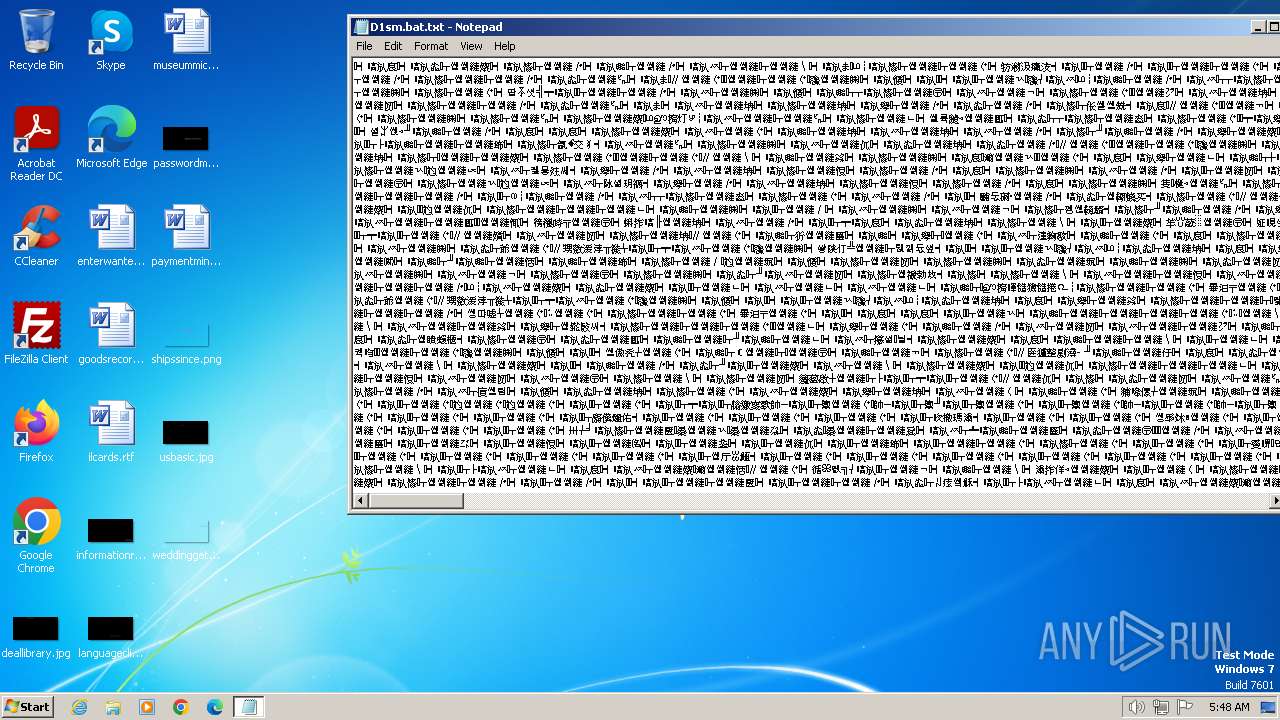
Task: Select the usbasic.jpg image file
Action: click(186, 440)
